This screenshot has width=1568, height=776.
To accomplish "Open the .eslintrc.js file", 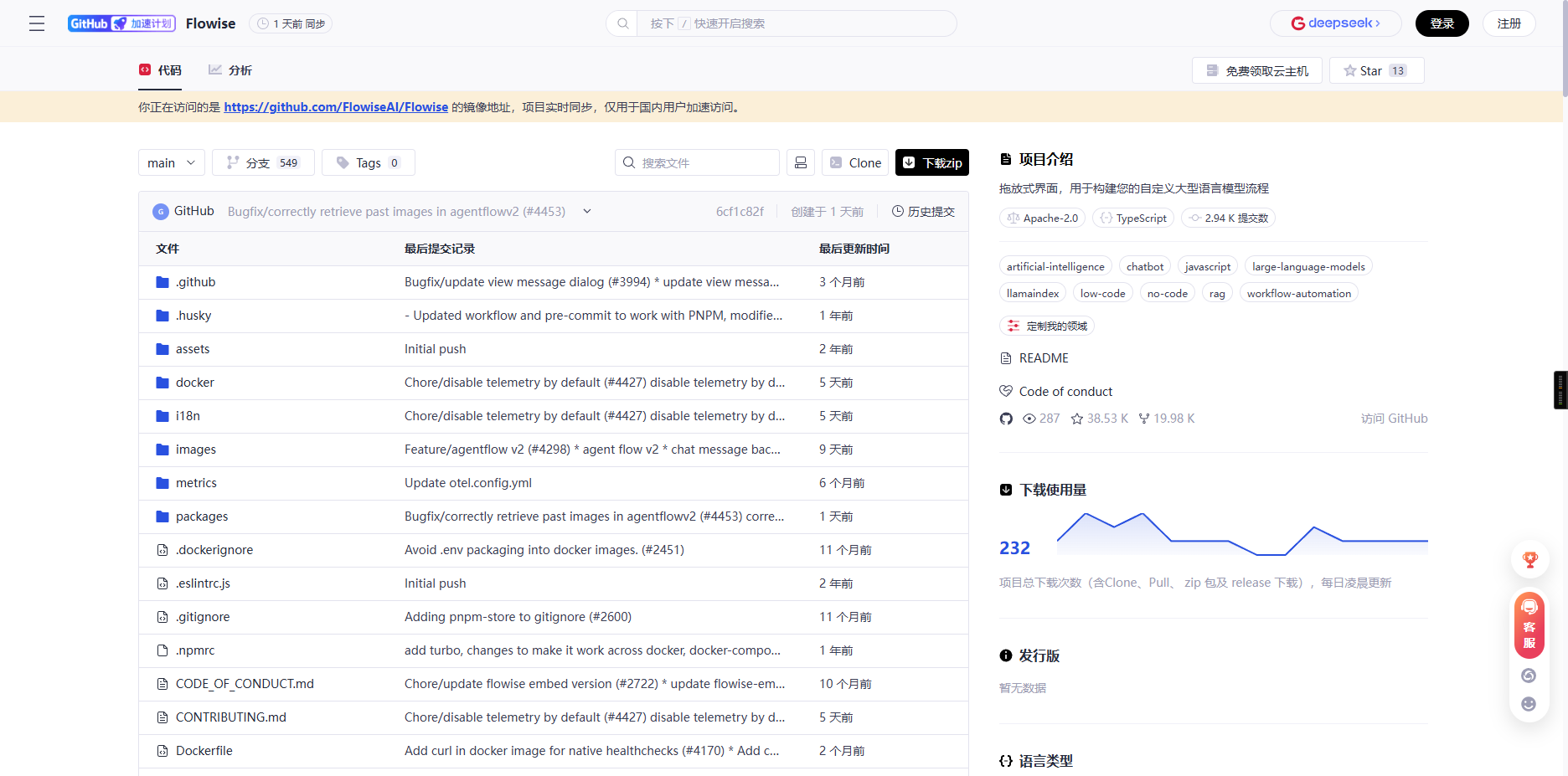I will coord(203,583).
